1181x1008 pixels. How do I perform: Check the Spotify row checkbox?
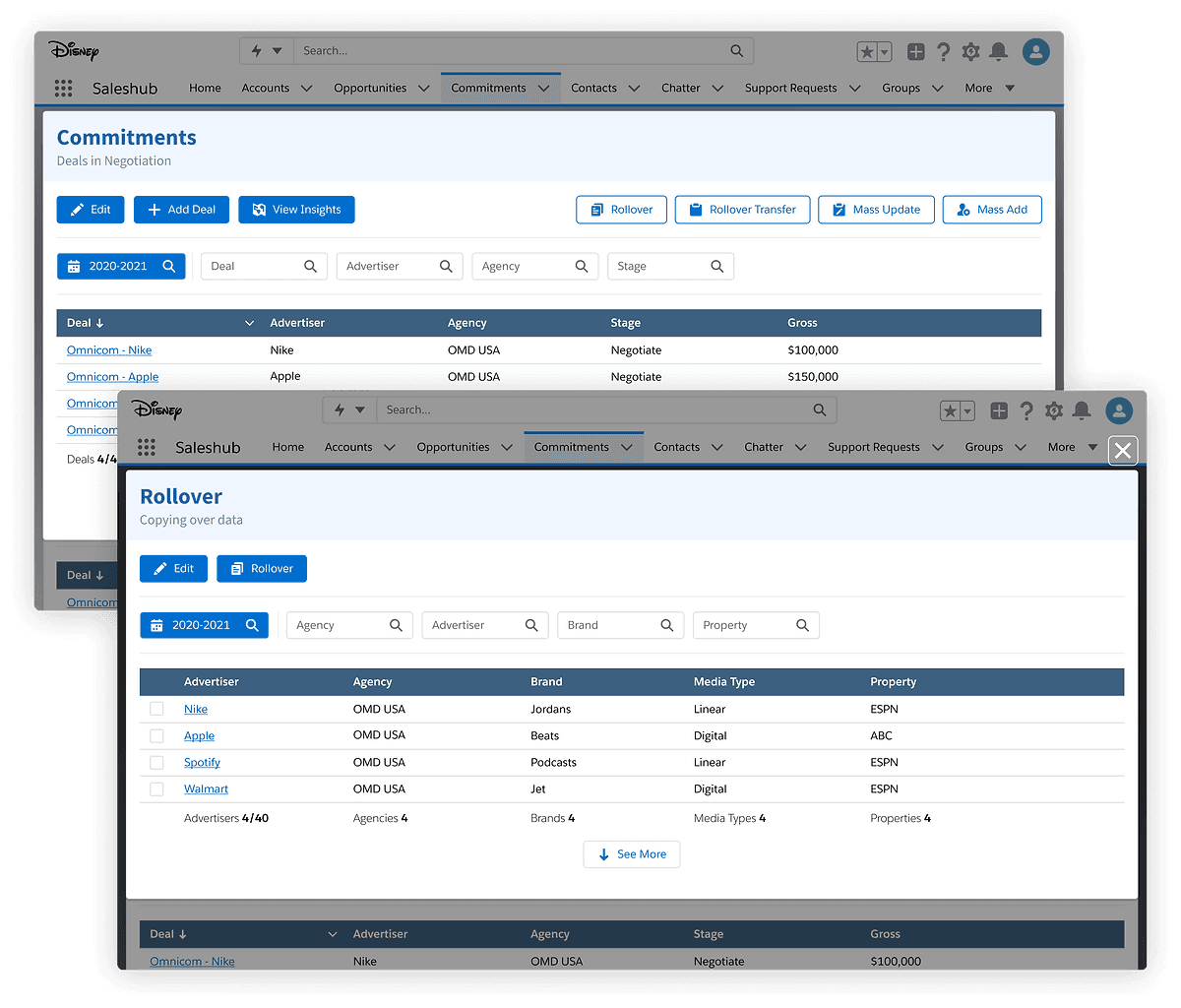156,762
